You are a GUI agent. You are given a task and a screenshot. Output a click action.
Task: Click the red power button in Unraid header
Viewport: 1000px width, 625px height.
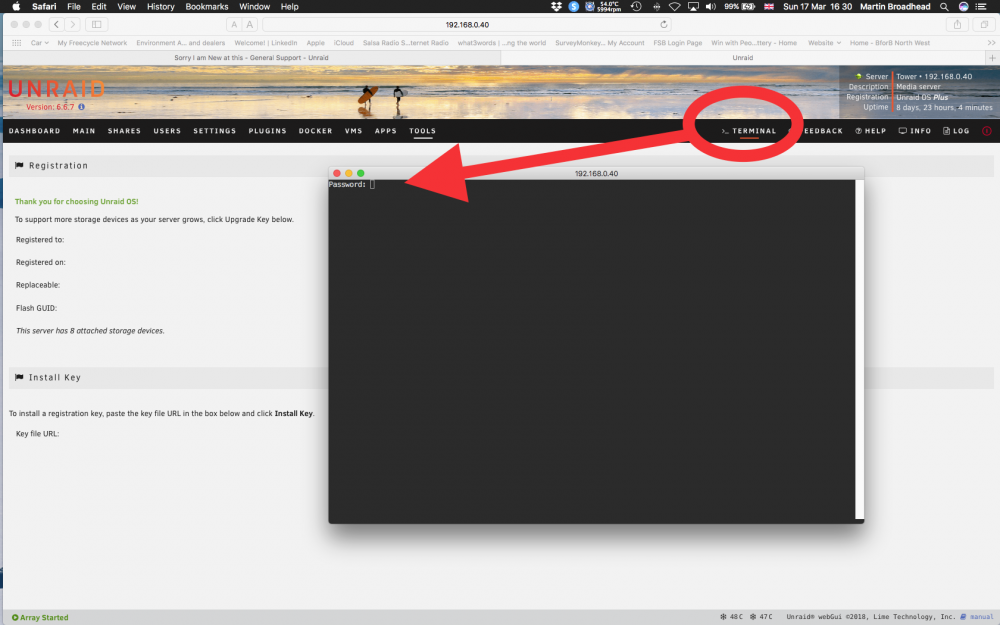tap(987, 131)
